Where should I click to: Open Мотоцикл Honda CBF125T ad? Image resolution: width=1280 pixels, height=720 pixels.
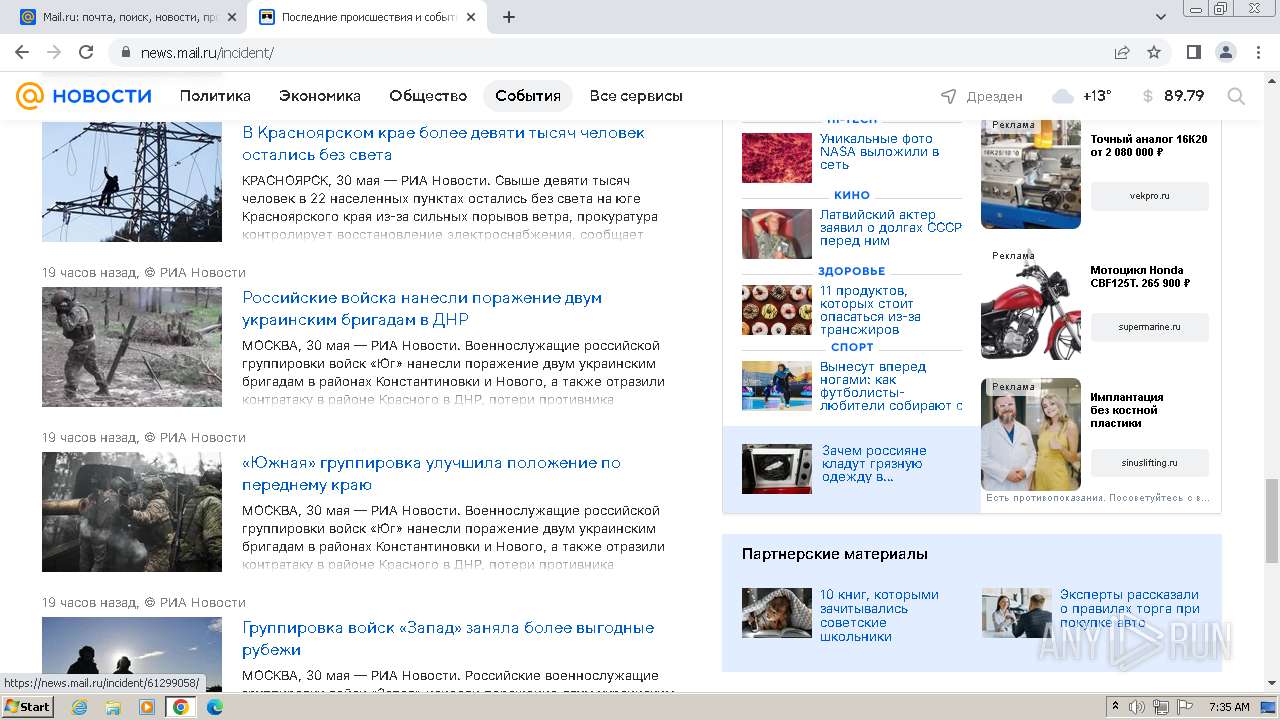(x=1140, y=277)
